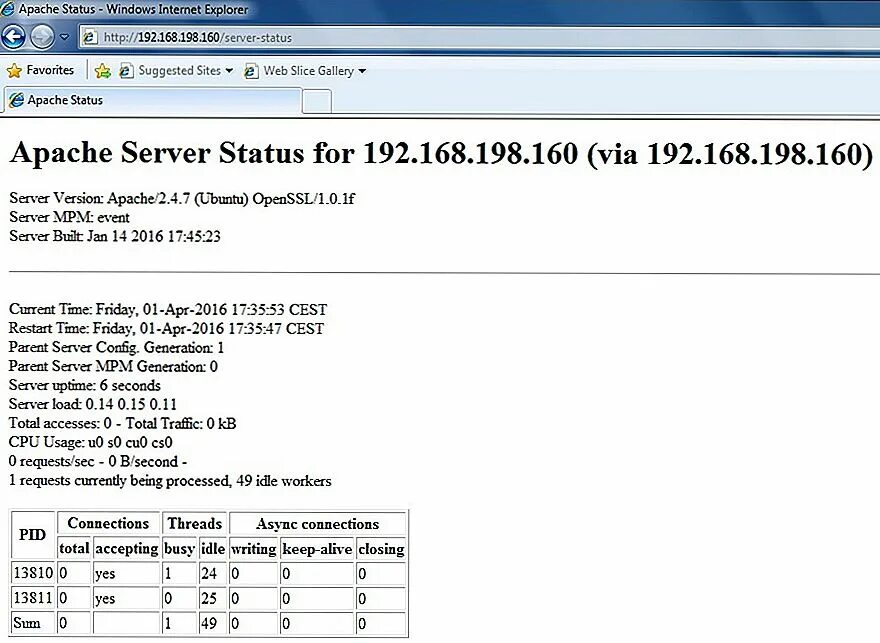
Task: Click the Internet Explorer icon in title bar
Action: coord(8,9)
